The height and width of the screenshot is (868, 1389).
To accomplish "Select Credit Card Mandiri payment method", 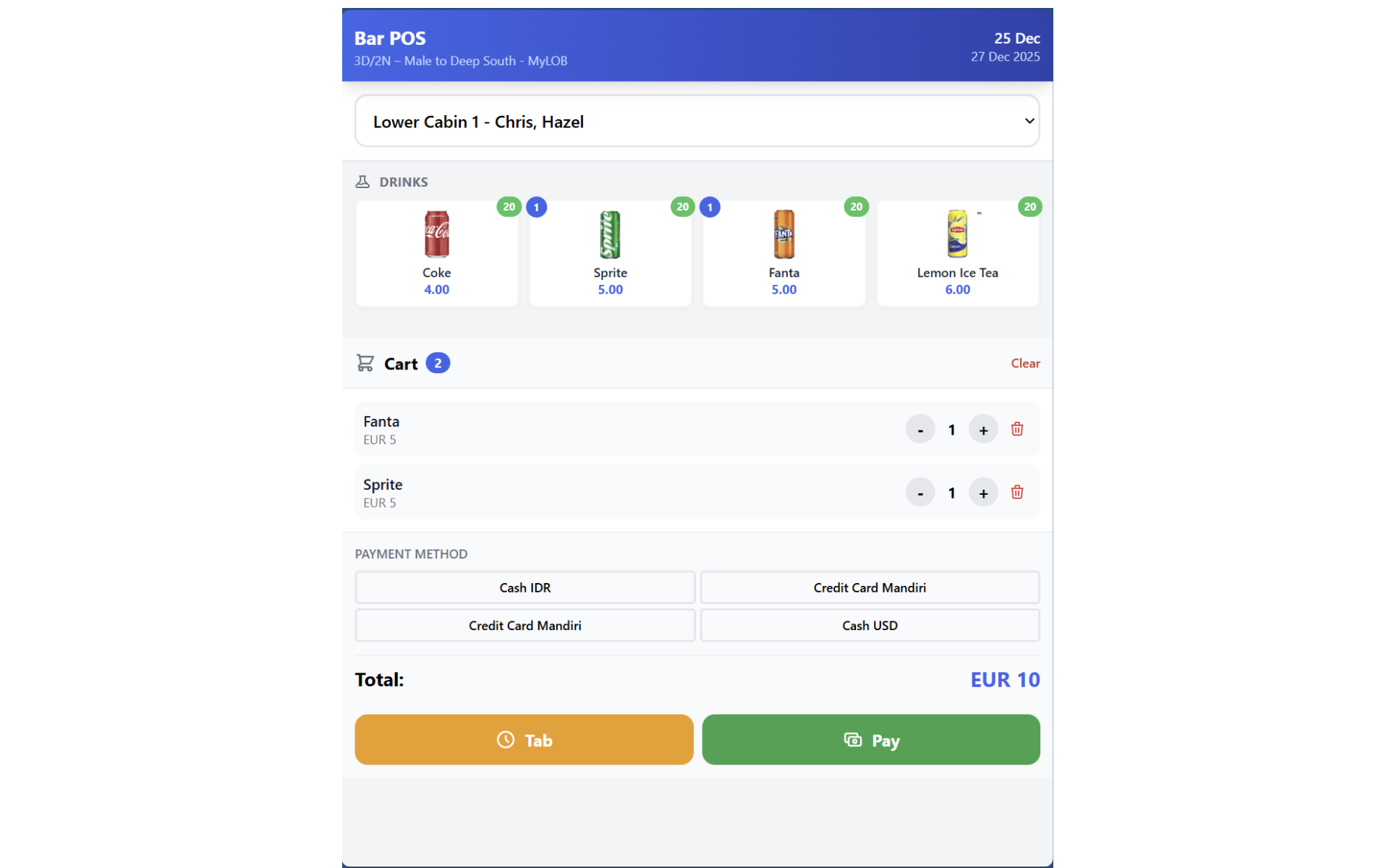I will point(870,587).
